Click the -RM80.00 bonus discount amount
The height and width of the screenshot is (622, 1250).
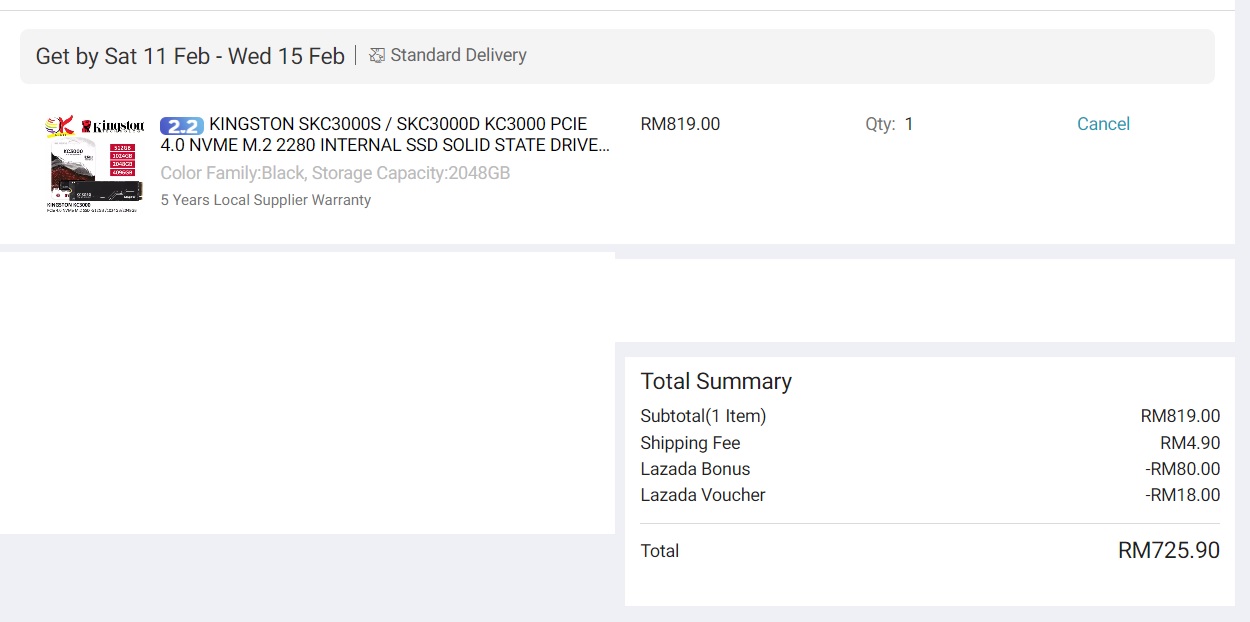[x=1183, y=469]
